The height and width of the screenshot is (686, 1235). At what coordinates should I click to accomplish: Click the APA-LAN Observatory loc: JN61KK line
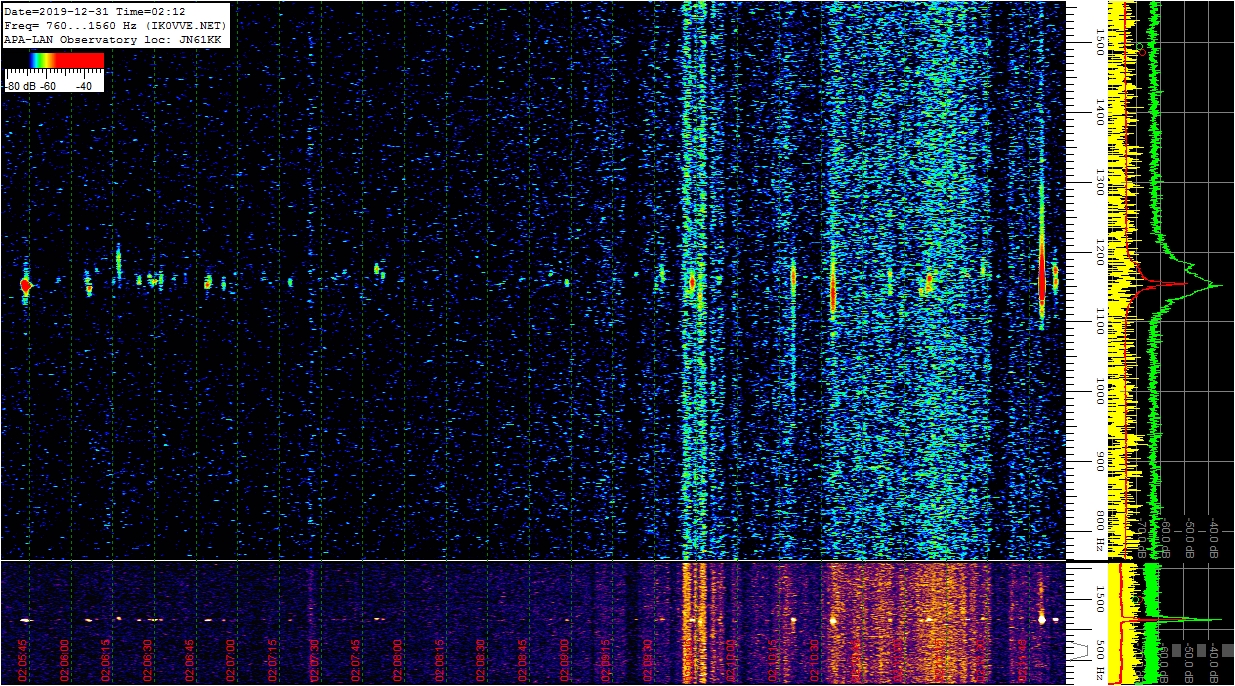pos(113,39)
